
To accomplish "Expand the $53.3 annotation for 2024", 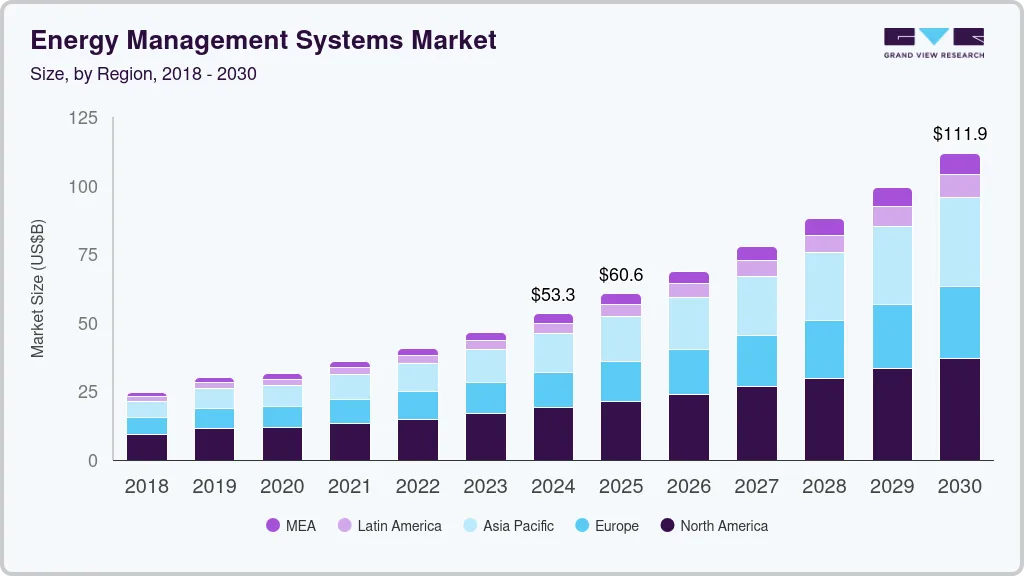I will pos(552,294).
